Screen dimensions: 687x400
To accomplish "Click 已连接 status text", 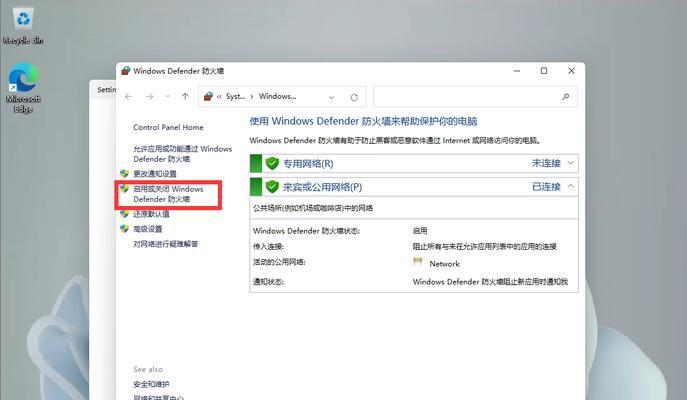I will pos(546,187).
